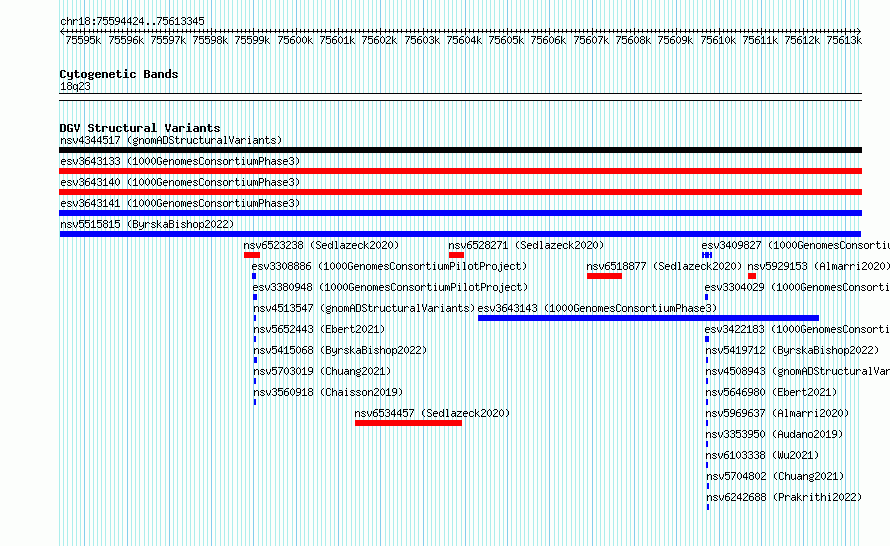Click the red bar under nsv6518877

click(x=604, y=276)
